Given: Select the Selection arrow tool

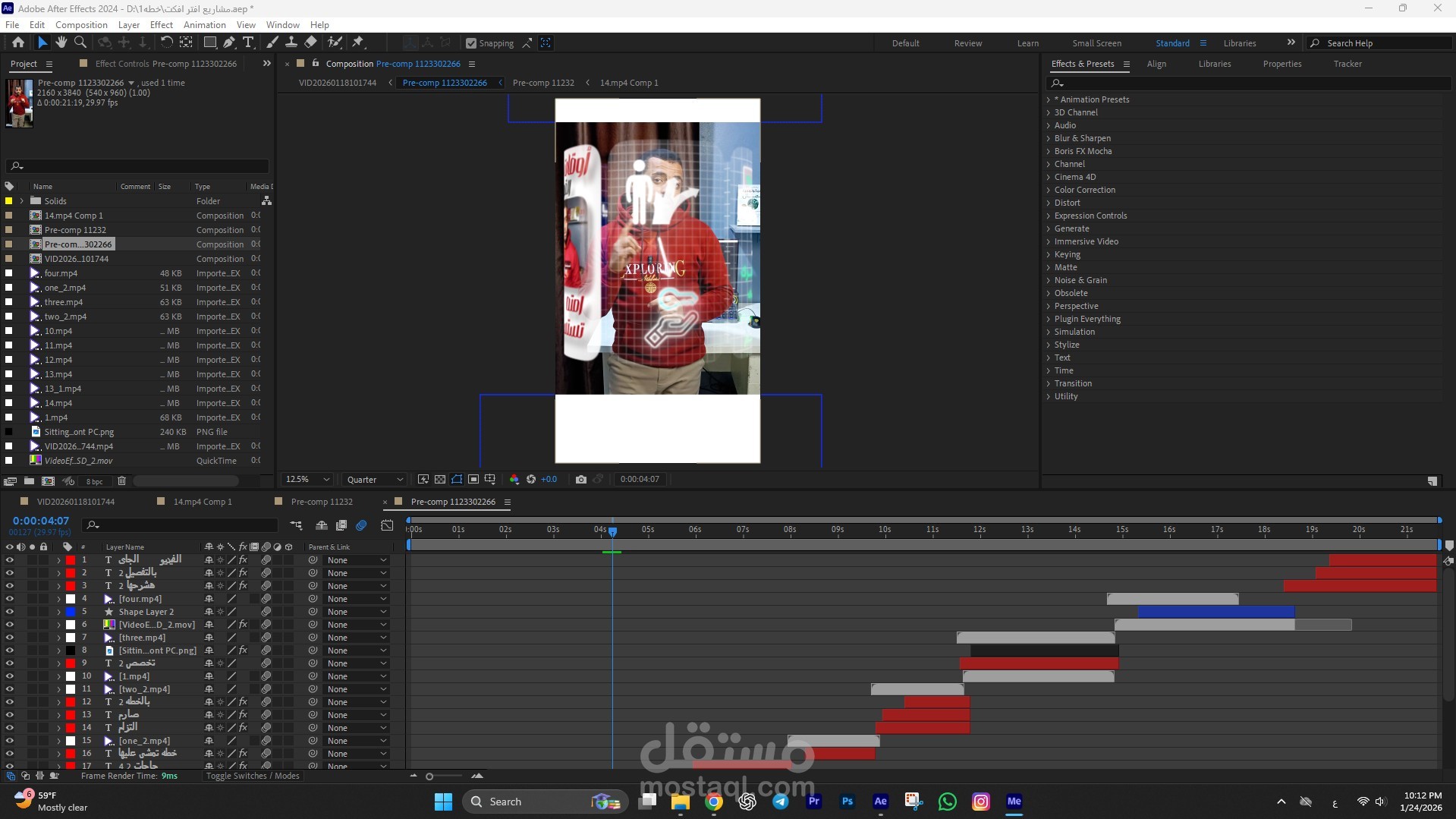Looking at the screenshot, I should point(42,43).
